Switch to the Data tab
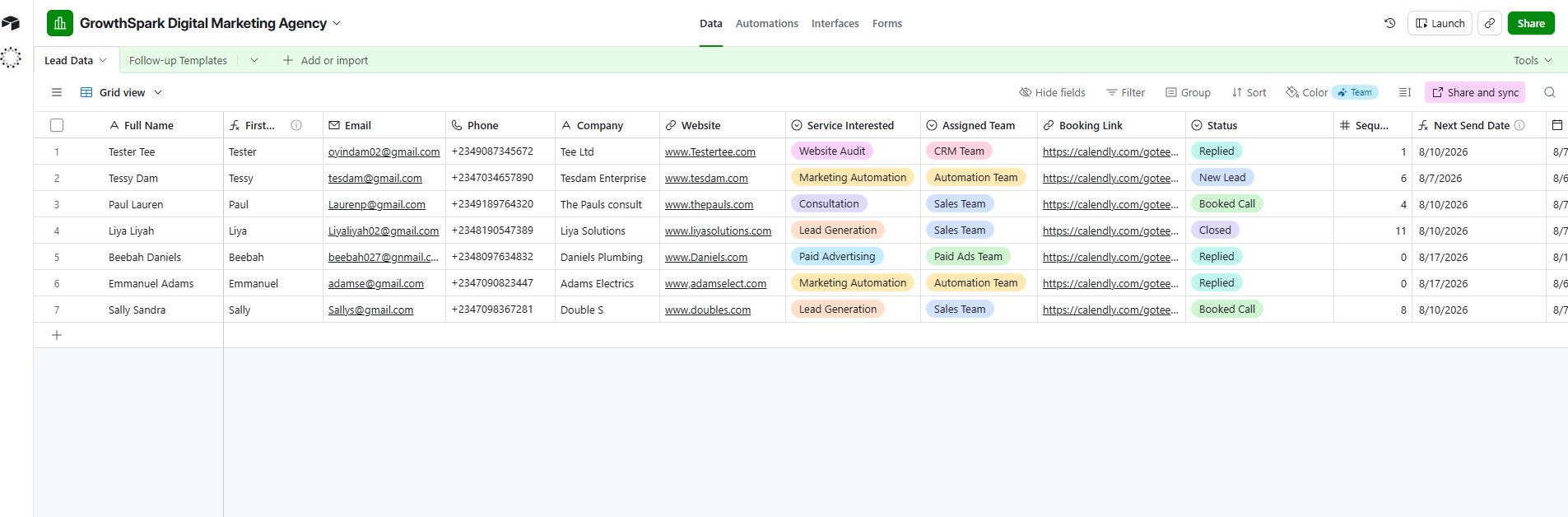 pos(711,23)
